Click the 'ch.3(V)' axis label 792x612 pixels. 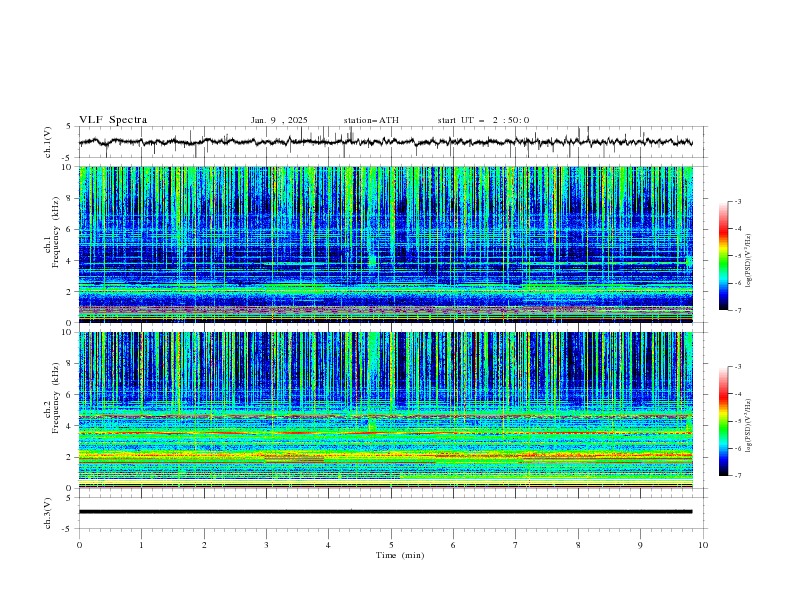[48, 513]
